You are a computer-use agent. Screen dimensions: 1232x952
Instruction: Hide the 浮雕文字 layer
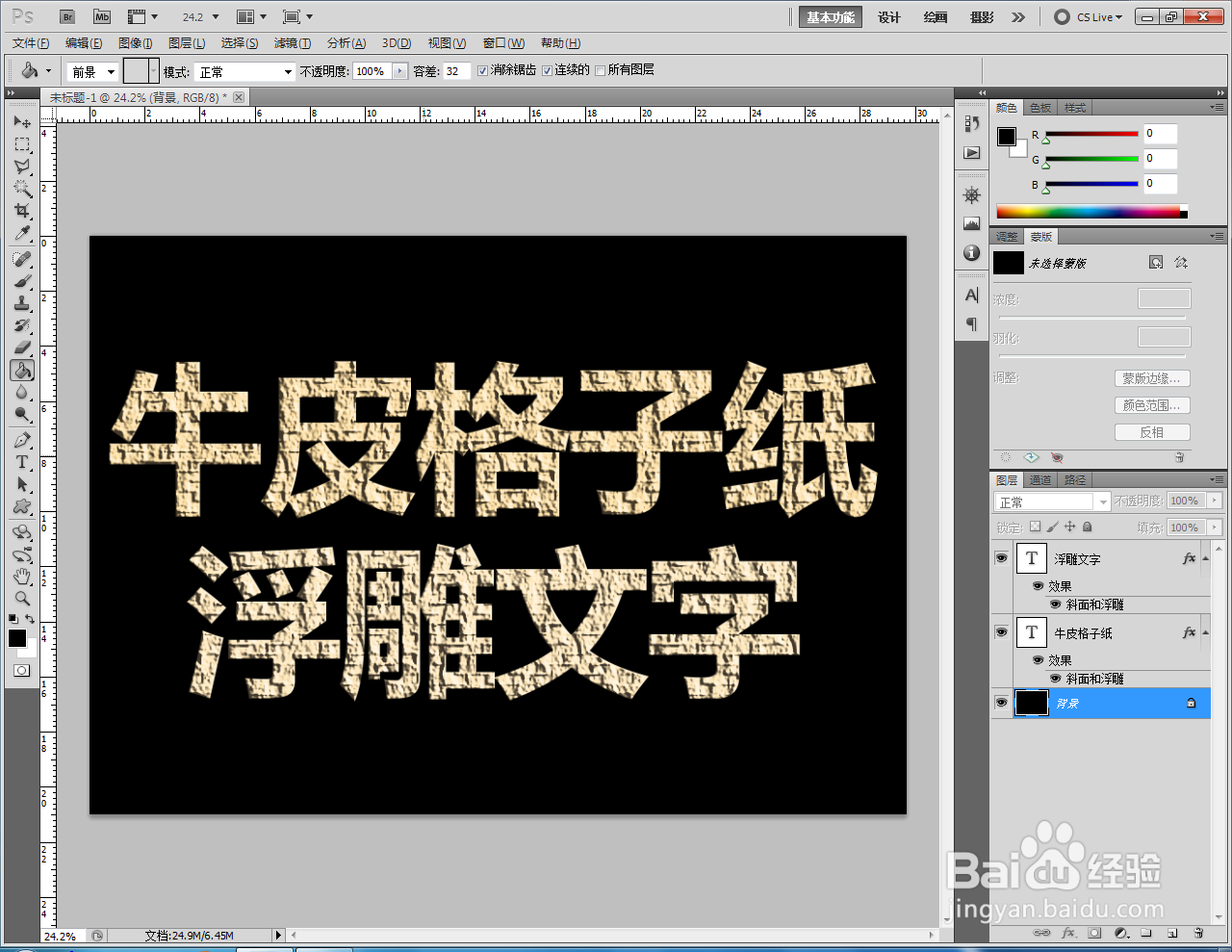1001,558
